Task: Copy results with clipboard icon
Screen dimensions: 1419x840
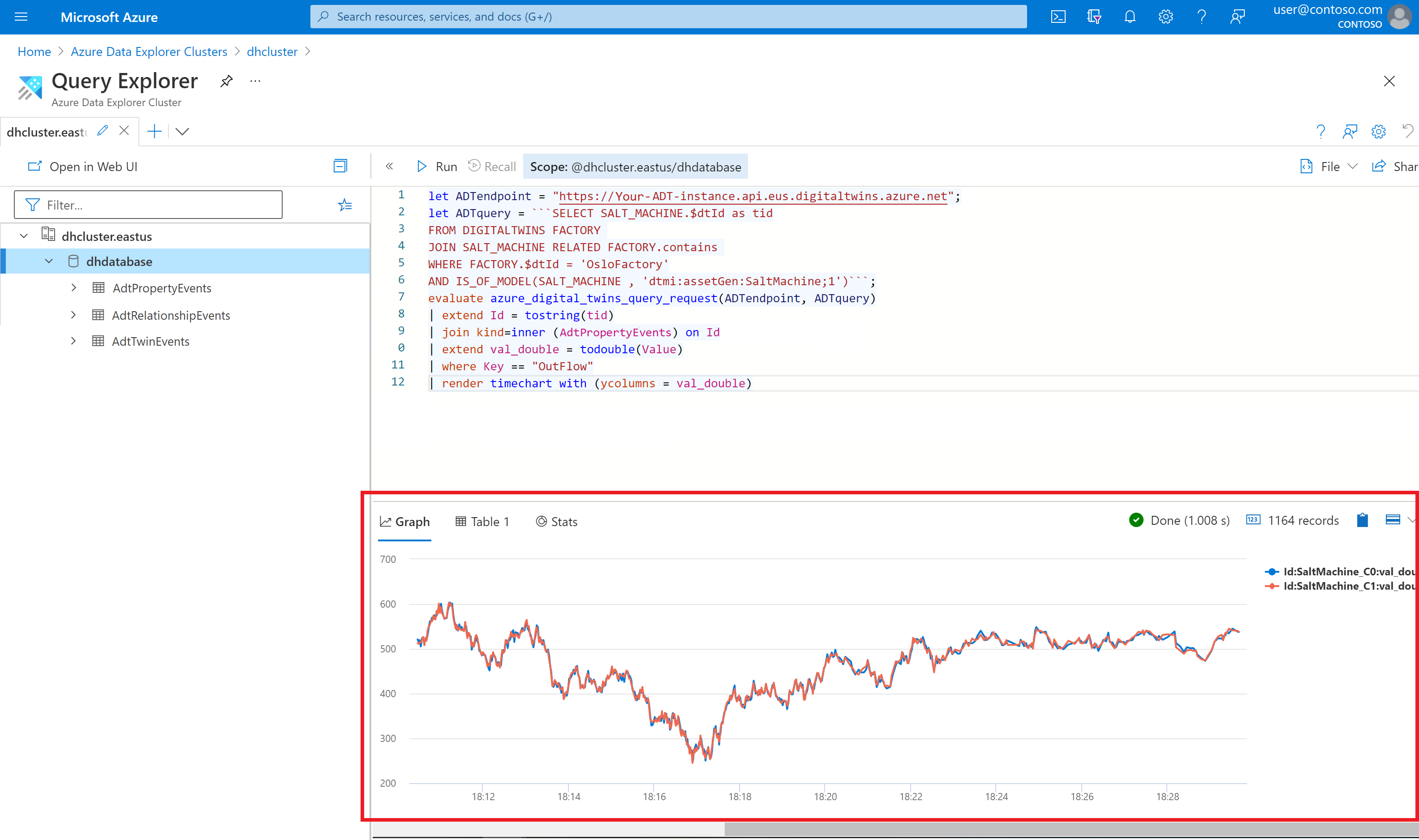Action: coord(1363,520)
